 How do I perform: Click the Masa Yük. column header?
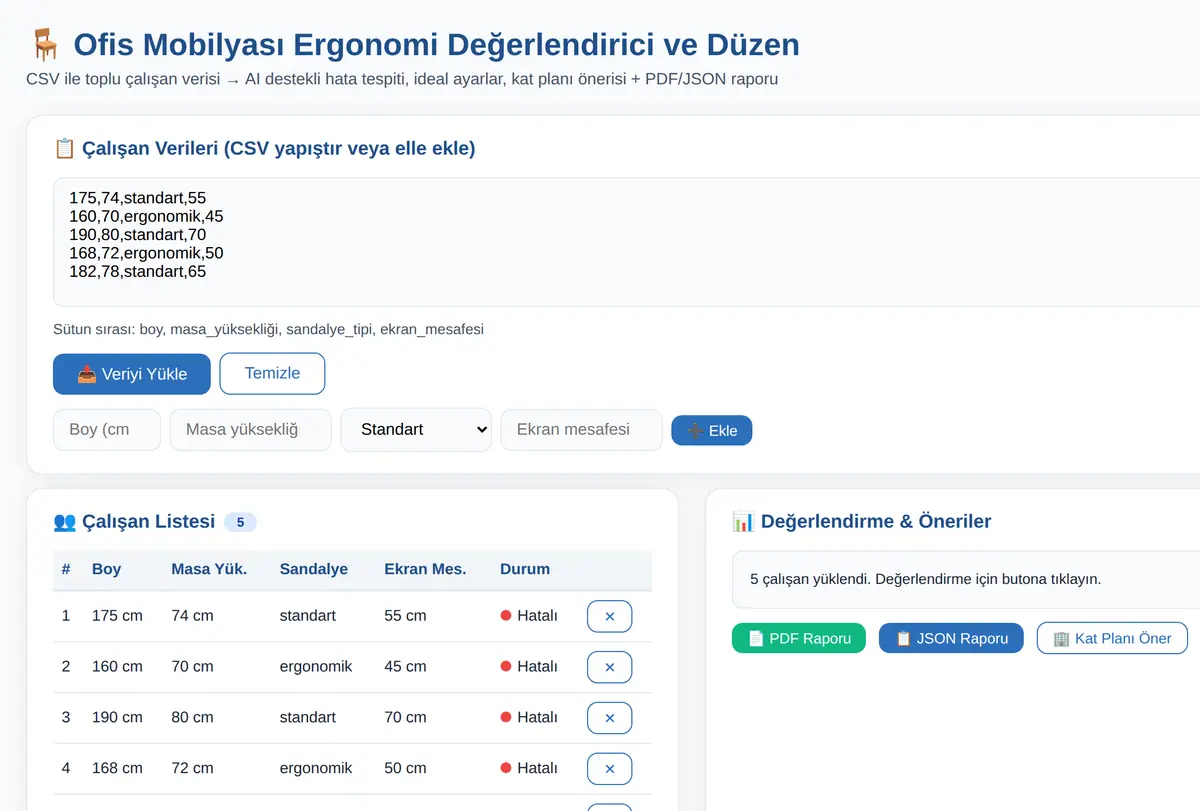pyautogui.click(x=209, y=569)
